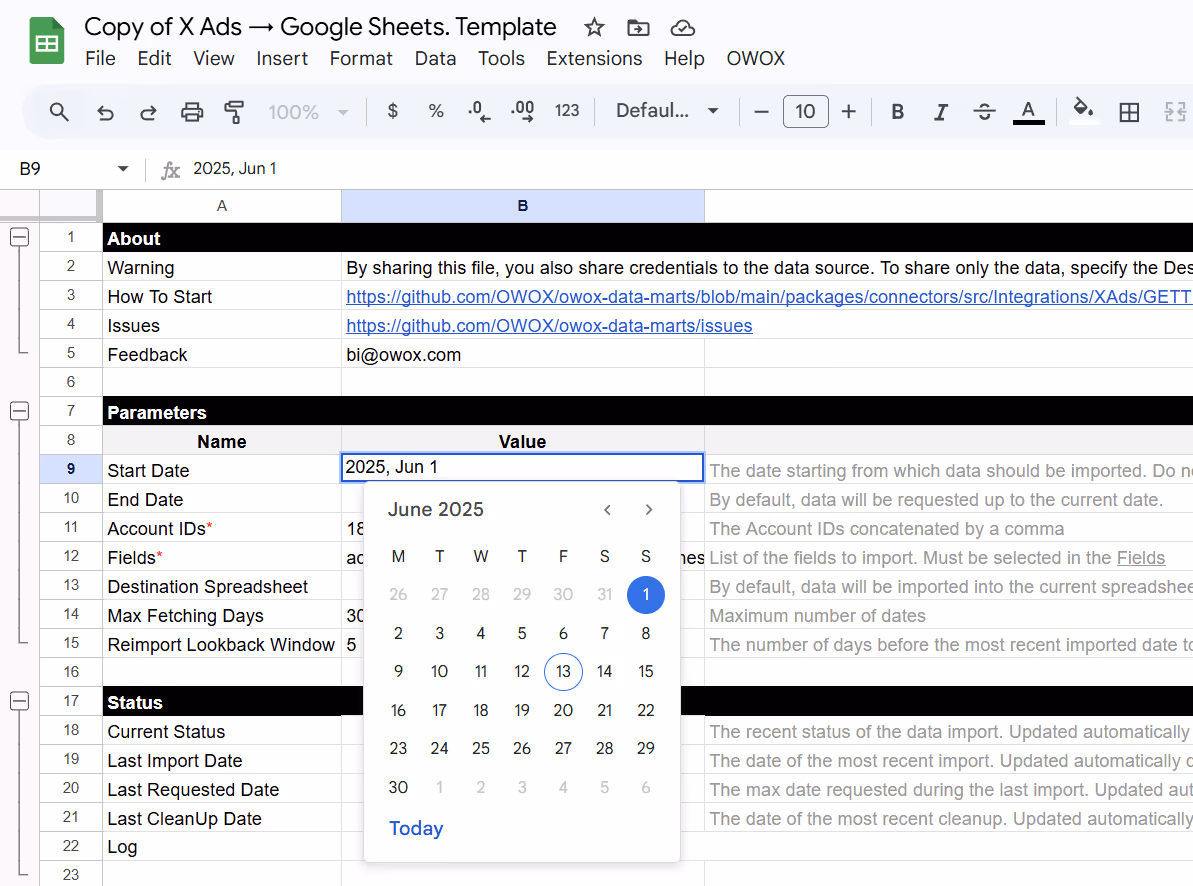Screen dimensions: 1193x886
Task: Collapse the Parameters row group
Action: coord(19,410)
